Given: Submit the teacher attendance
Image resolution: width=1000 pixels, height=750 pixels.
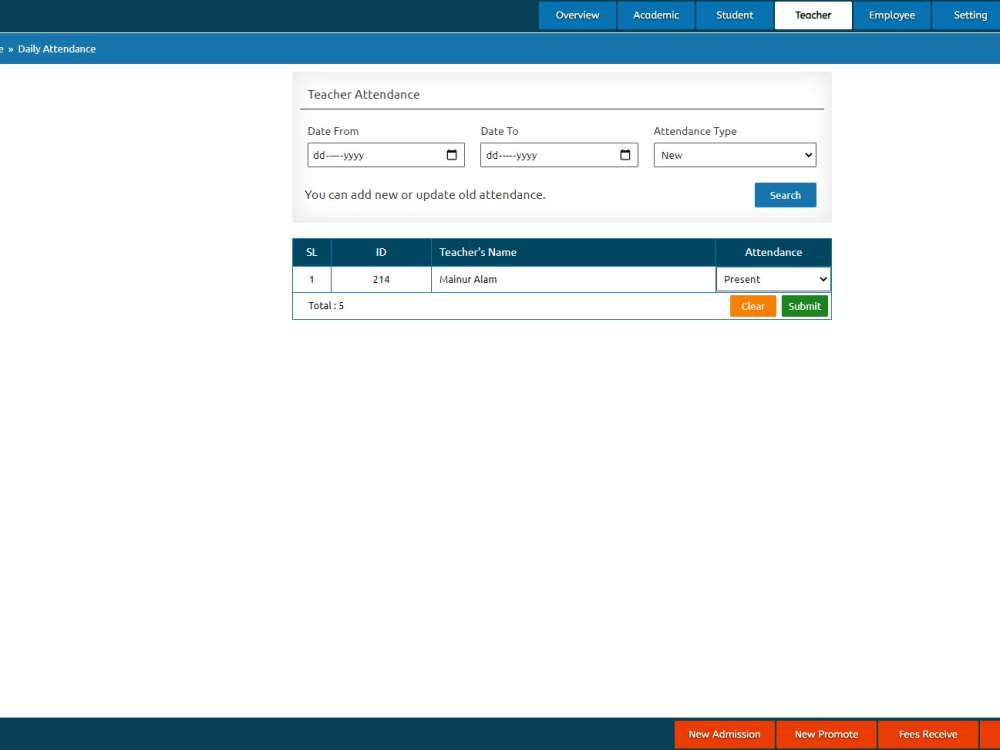Looking at the screenshot, I should point(804,306).
